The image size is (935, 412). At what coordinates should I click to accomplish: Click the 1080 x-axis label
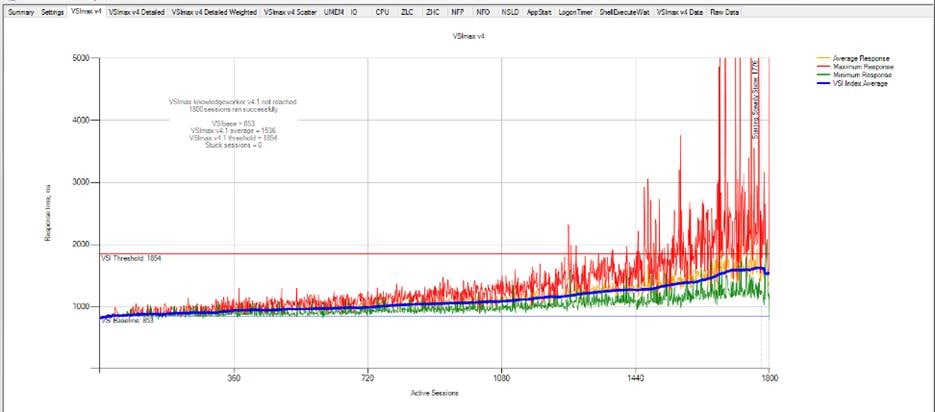tap(501, 377)
